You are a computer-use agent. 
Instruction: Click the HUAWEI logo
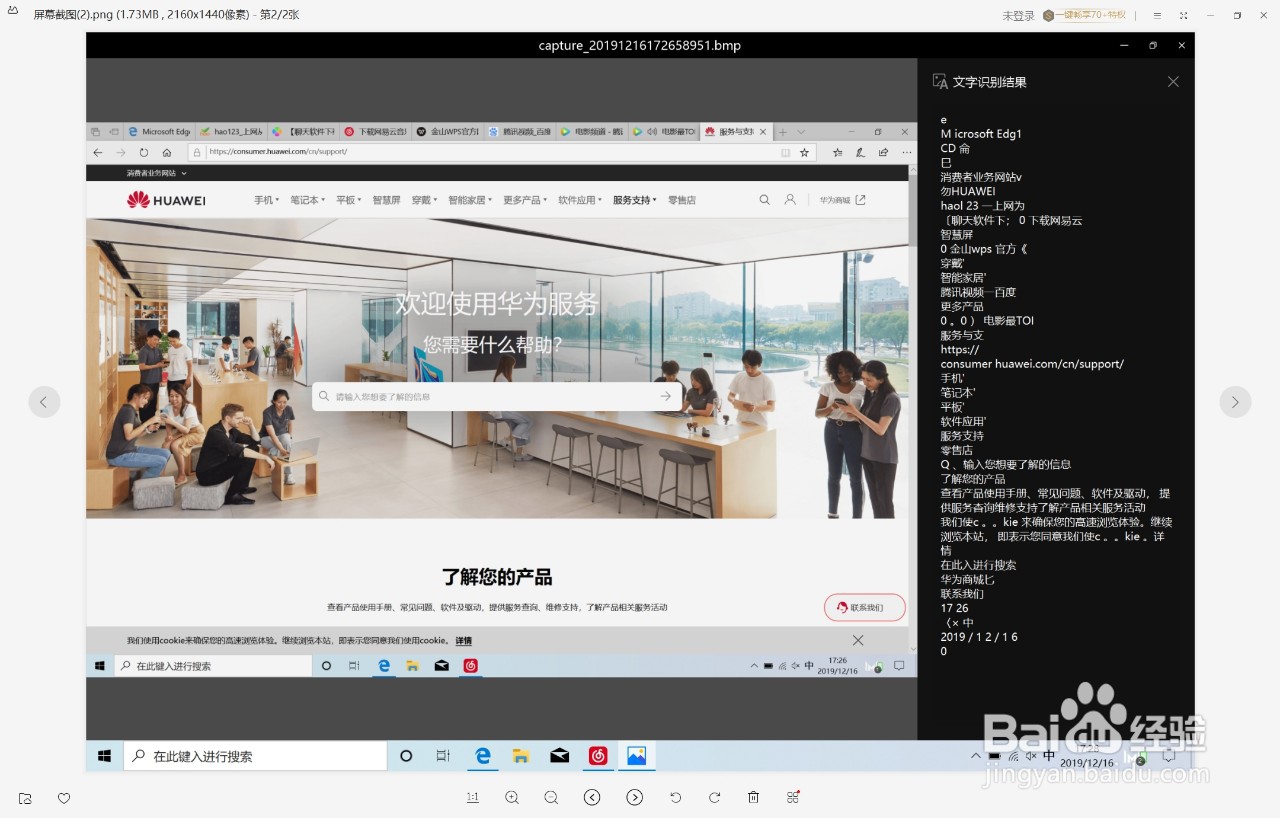tap(166, 200)
